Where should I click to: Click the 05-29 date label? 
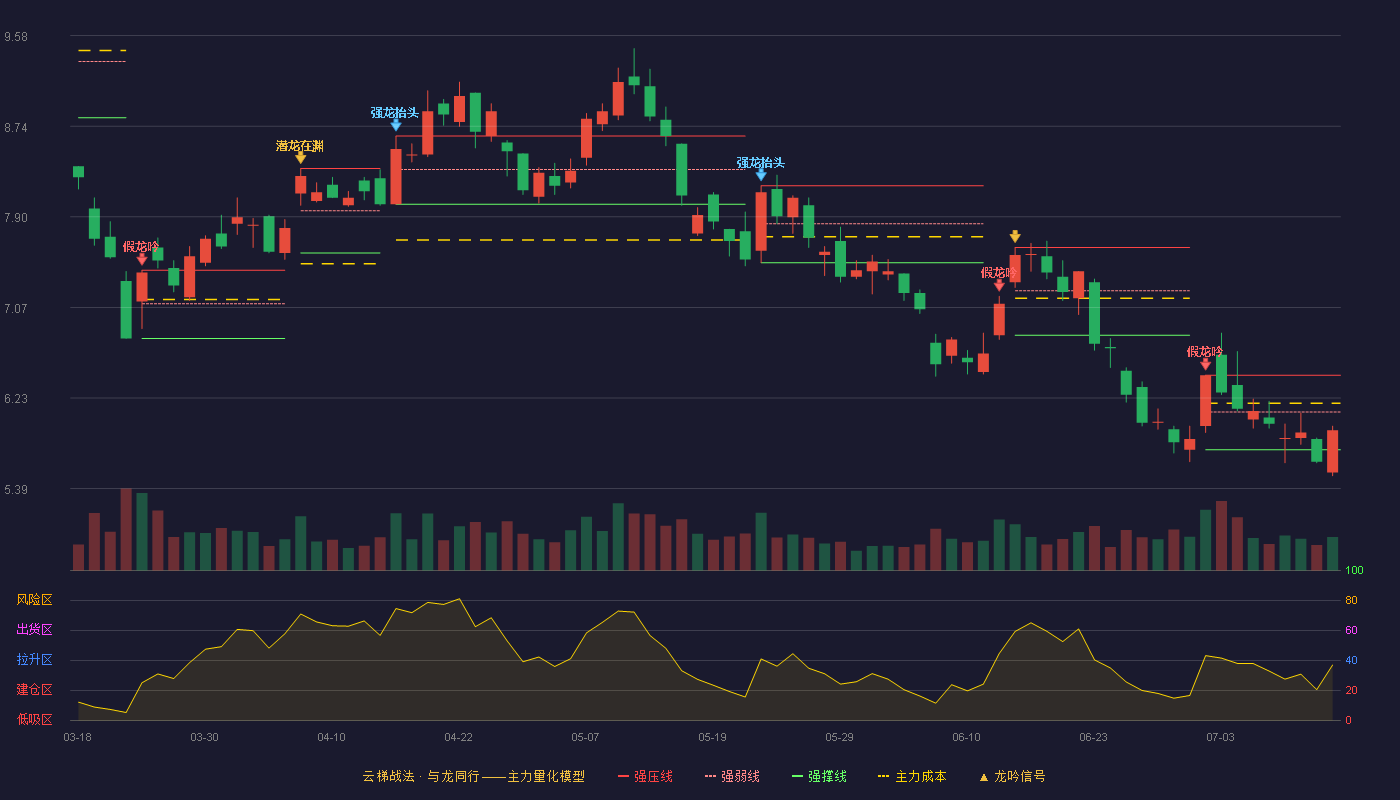[x=839, y=737]
